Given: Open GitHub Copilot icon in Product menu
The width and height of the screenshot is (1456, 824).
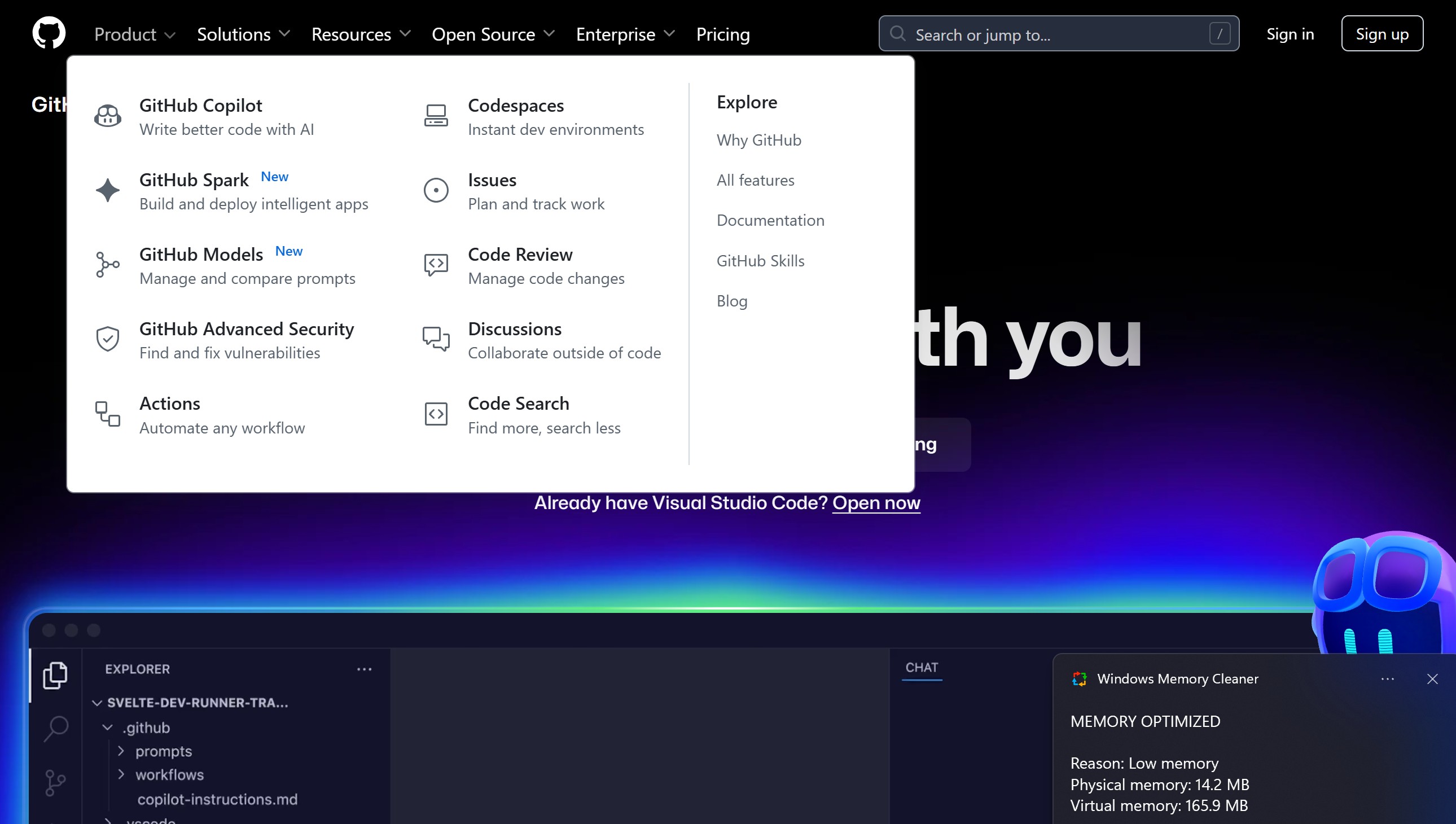Looking at the screenshot, I should point(108,116).
